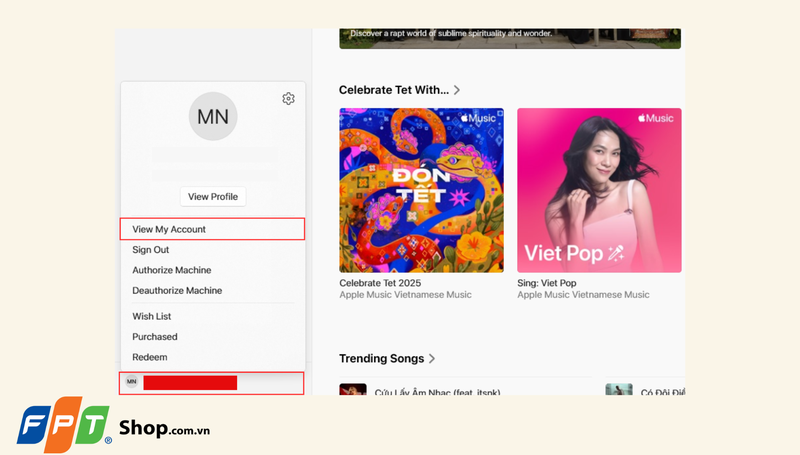Click Apple Music Vietnamese Music under Sing: Viet Pop

click(x=583, y=295)
